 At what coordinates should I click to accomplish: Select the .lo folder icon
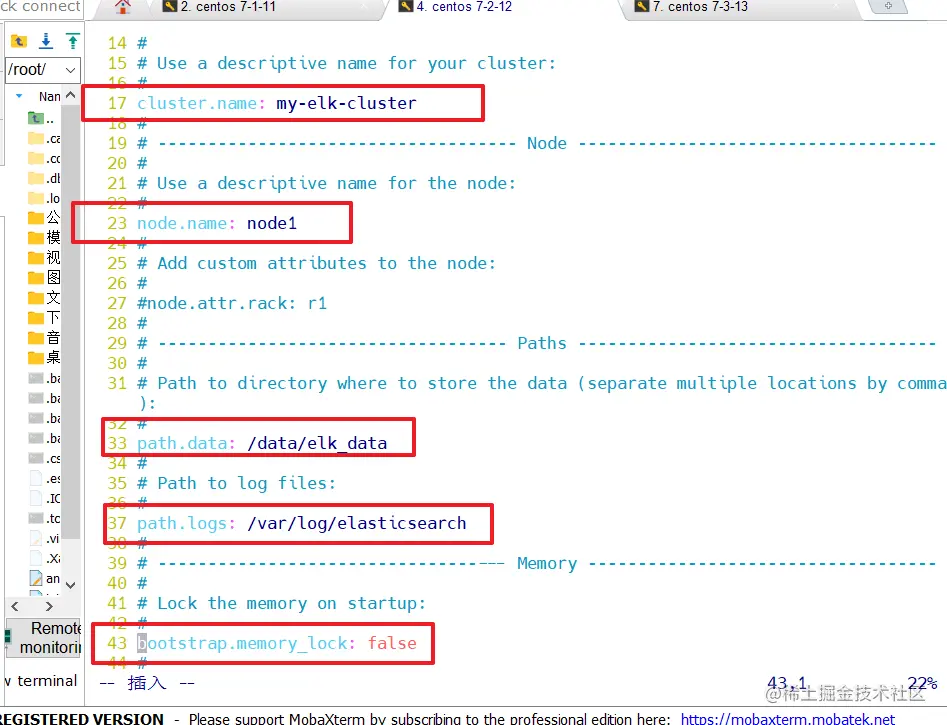[36, 198]
